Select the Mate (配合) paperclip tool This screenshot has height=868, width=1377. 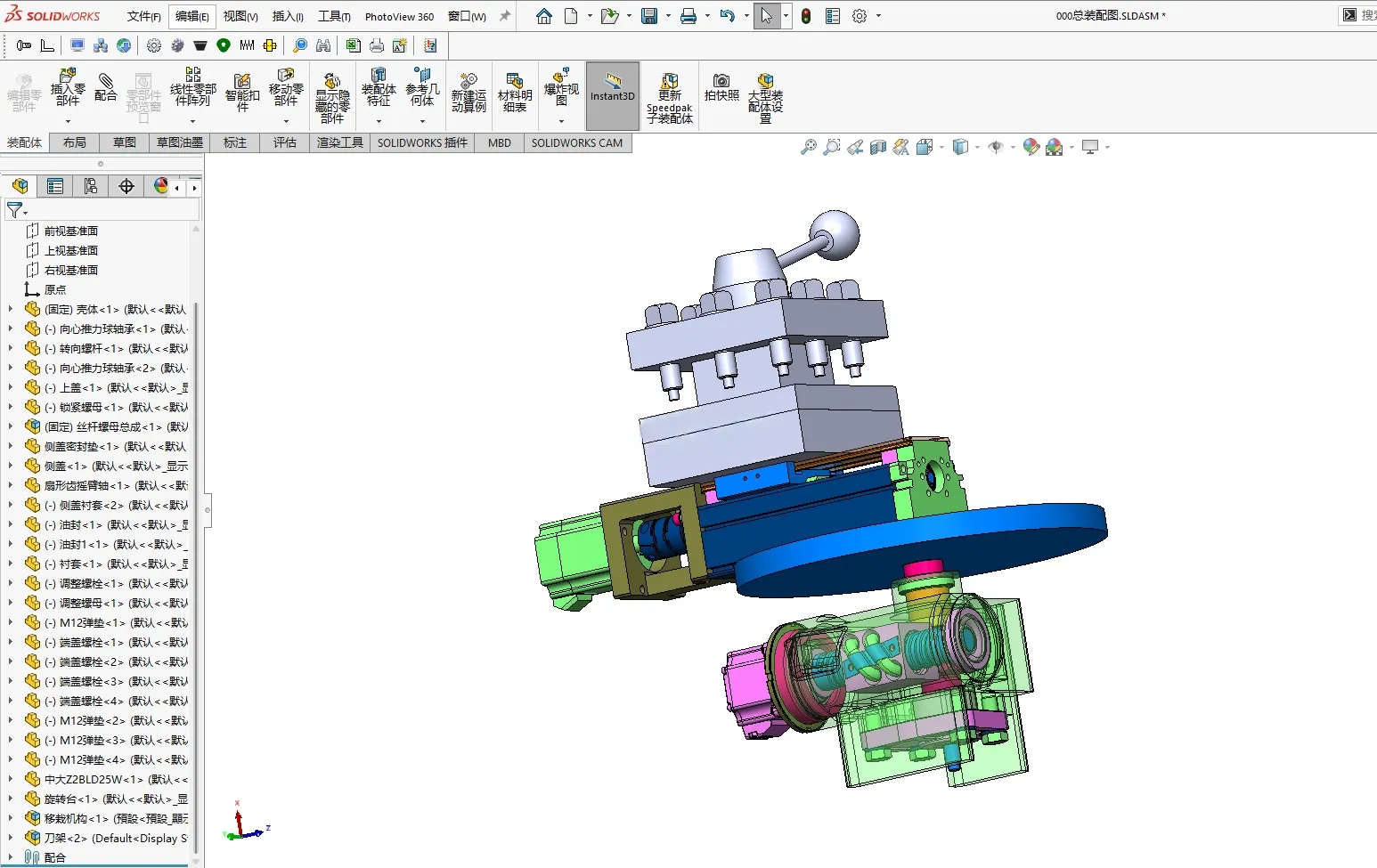[x=106, y=87]
